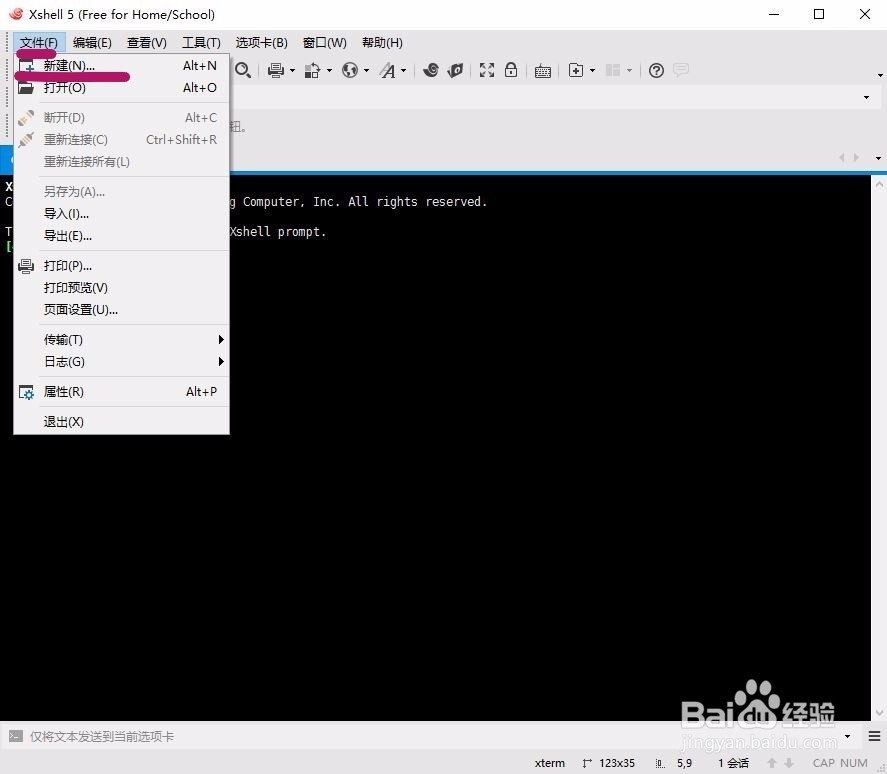Click the Xagent key icon in toolbar

[455, 70]
